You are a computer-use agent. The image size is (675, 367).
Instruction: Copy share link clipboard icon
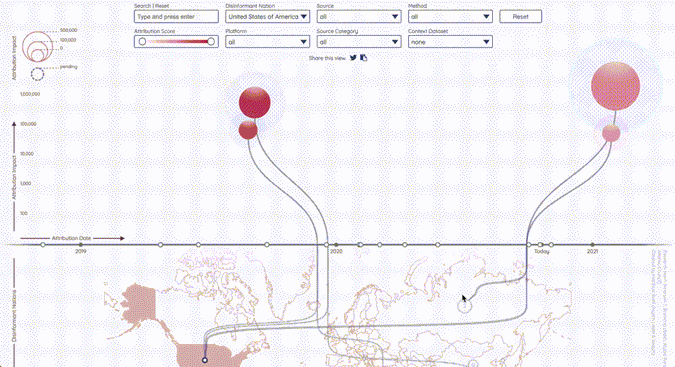pyautogui.click(x=364, y=58)
